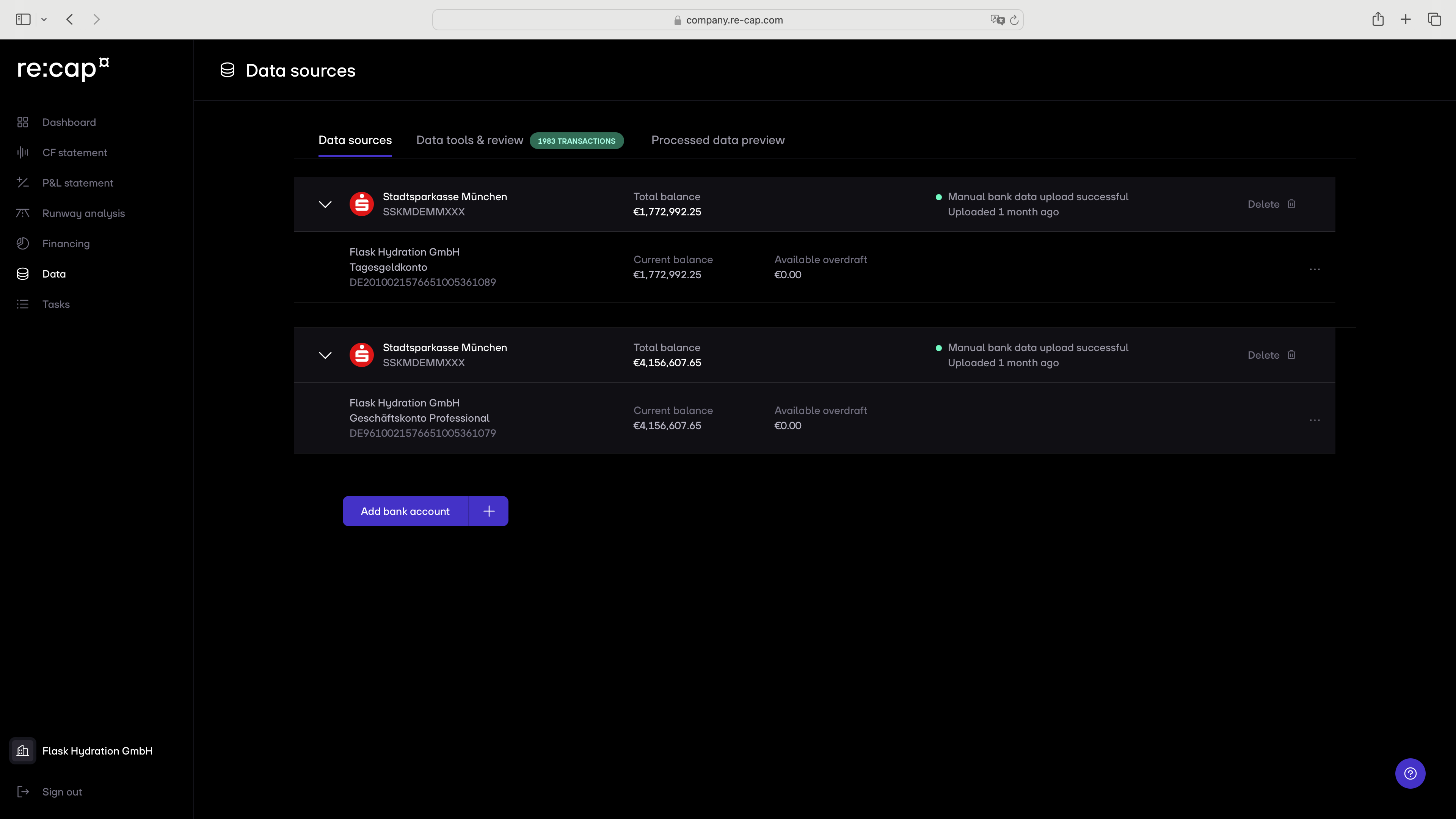Viewport: 1456px width, 819px height.
Task: Click the CF statement waveform icon
Action: pos(23,152)
